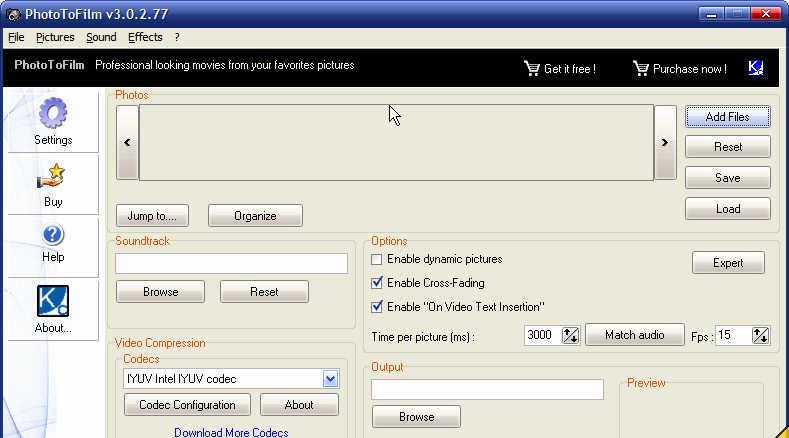Show next photos with right arrow
Screen dimensions: 789x438
(x=665, y=142)
